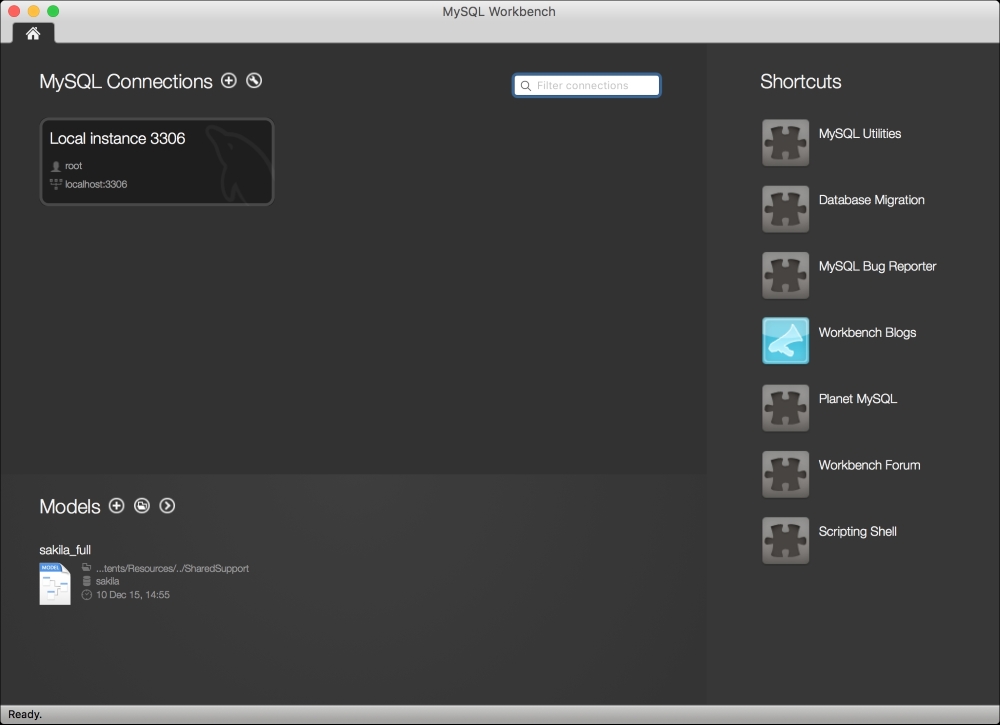Maximize the MySQL Workbench window
Screen dimensions: 1000x725
[x=54, y=11]
